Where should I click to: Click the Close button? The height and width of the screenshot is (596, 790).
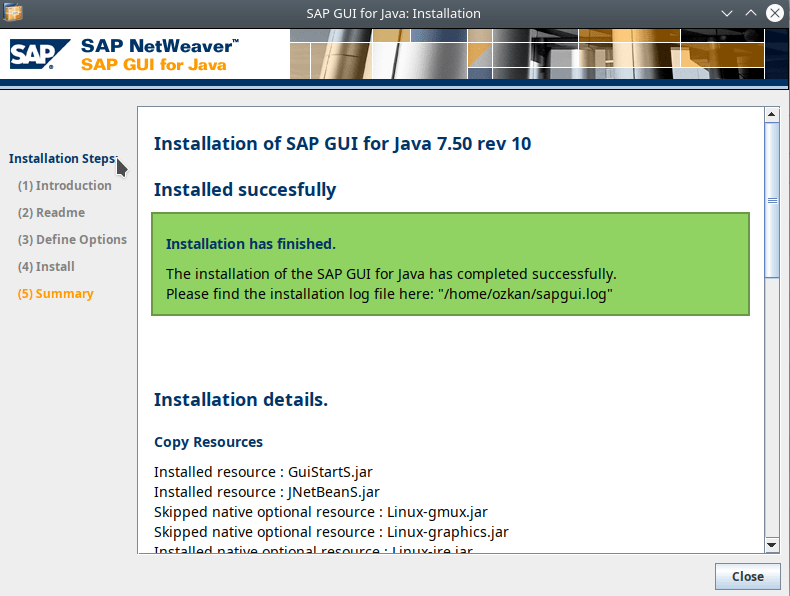pyautogui.click(x=747, y=576)
